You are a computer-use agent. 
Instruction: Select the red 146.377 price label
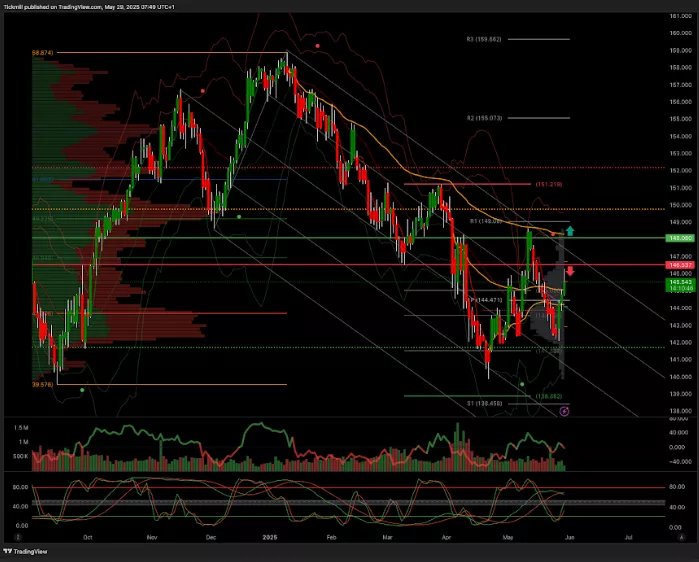(x=680, y=265)
